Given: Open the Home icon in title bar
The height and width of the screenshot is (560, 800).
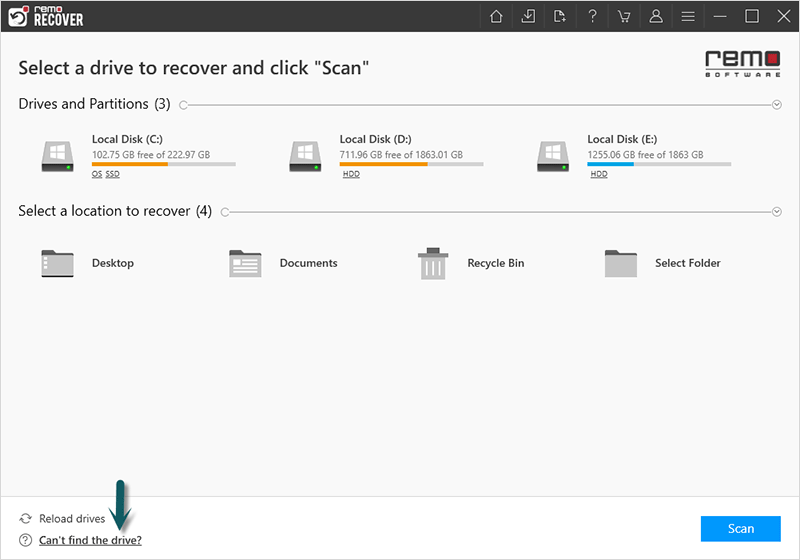Looking at the screenshot, I should point(496,16).
